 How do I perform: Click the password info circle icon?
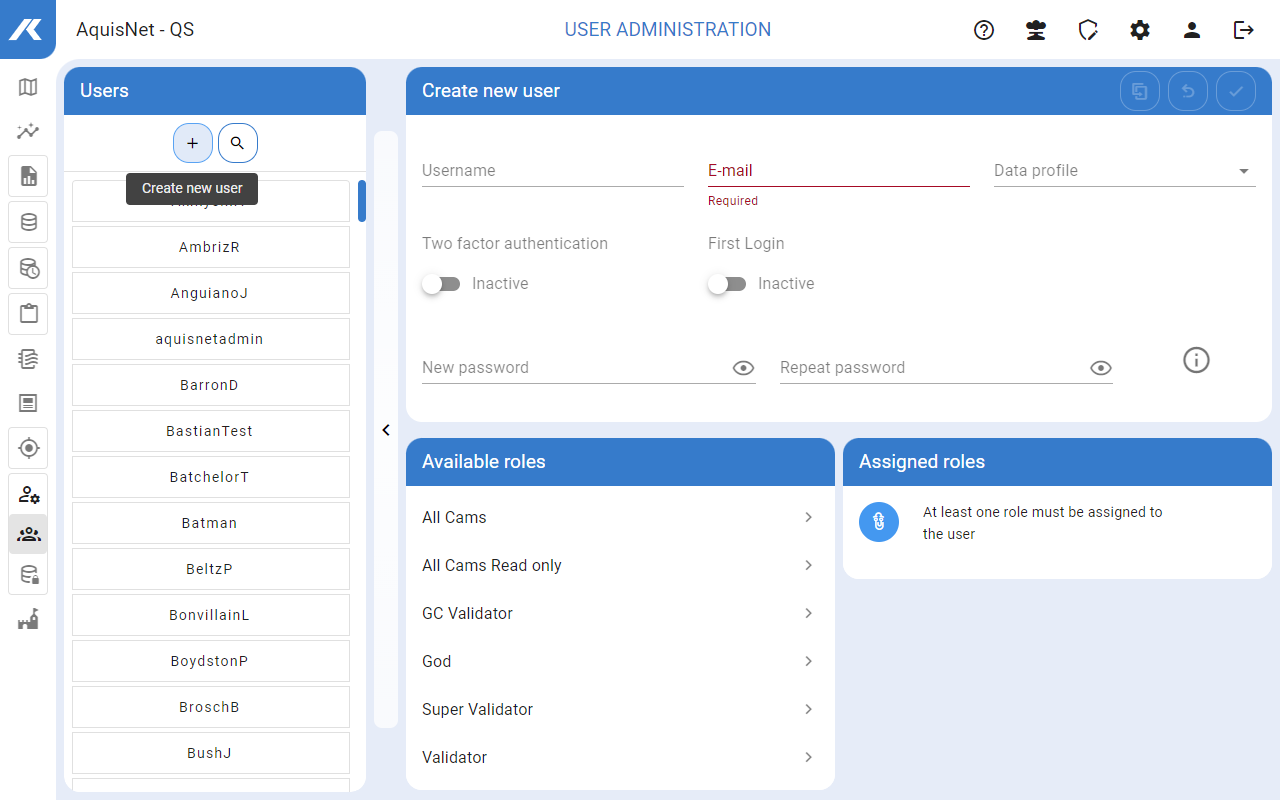pos(1196,360)
